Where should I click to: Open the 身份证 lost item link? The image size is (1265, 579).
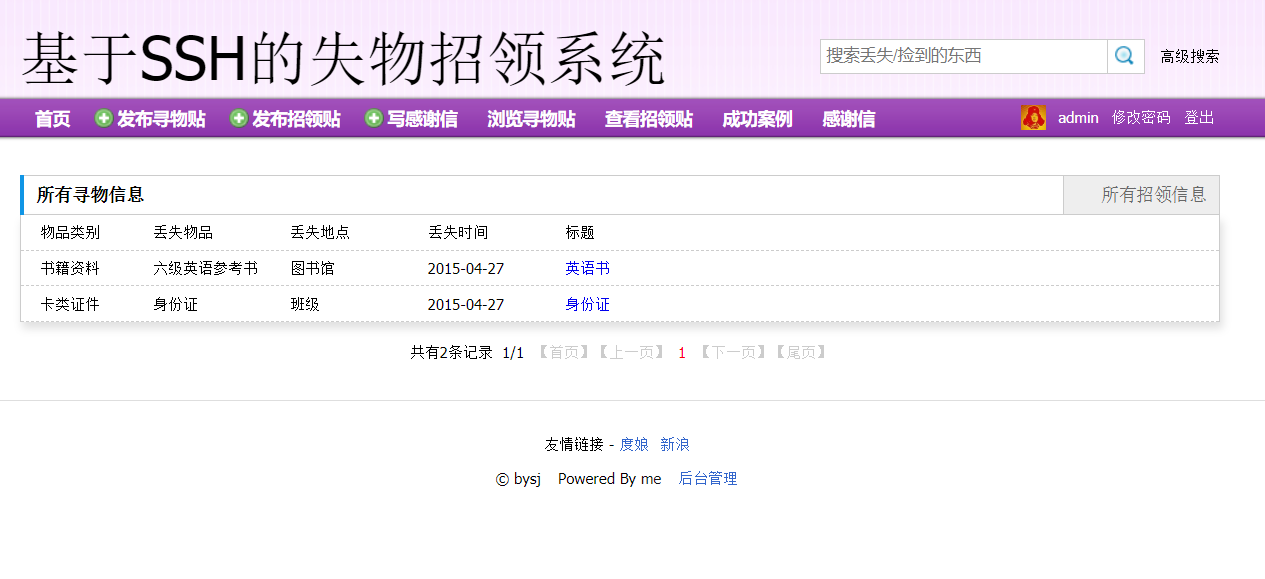pos(586,304)
